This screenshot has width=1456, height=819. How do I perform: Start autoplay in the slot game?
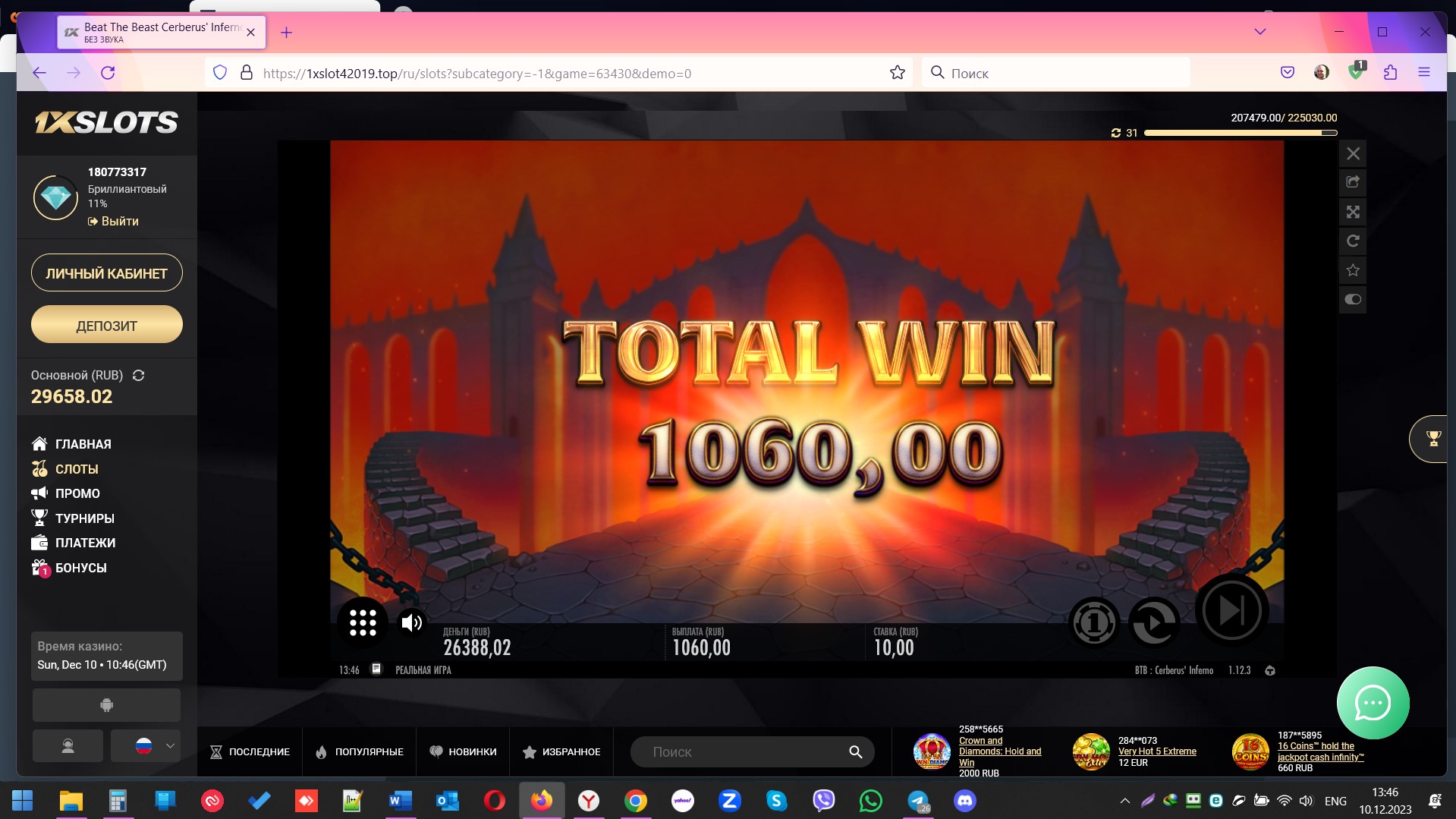(1154, 623)
